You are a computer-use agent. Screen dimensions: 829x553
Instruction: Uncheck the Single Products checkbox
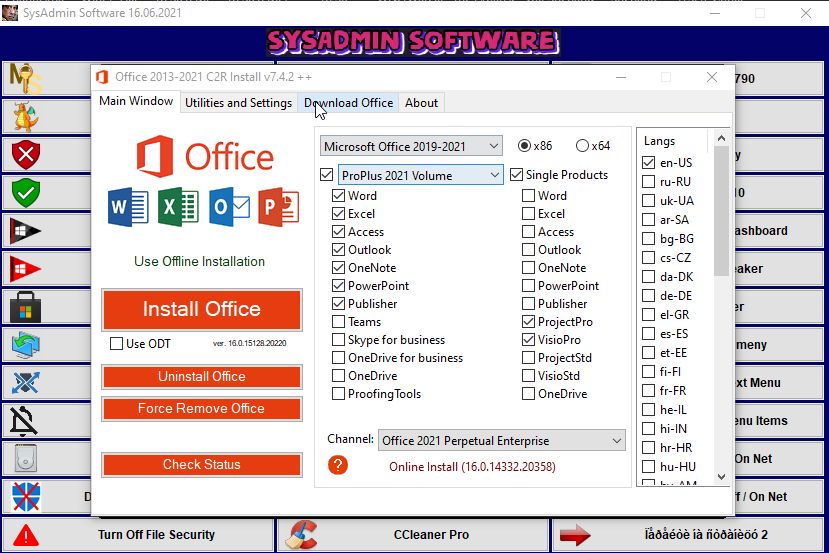coord(517,174)
